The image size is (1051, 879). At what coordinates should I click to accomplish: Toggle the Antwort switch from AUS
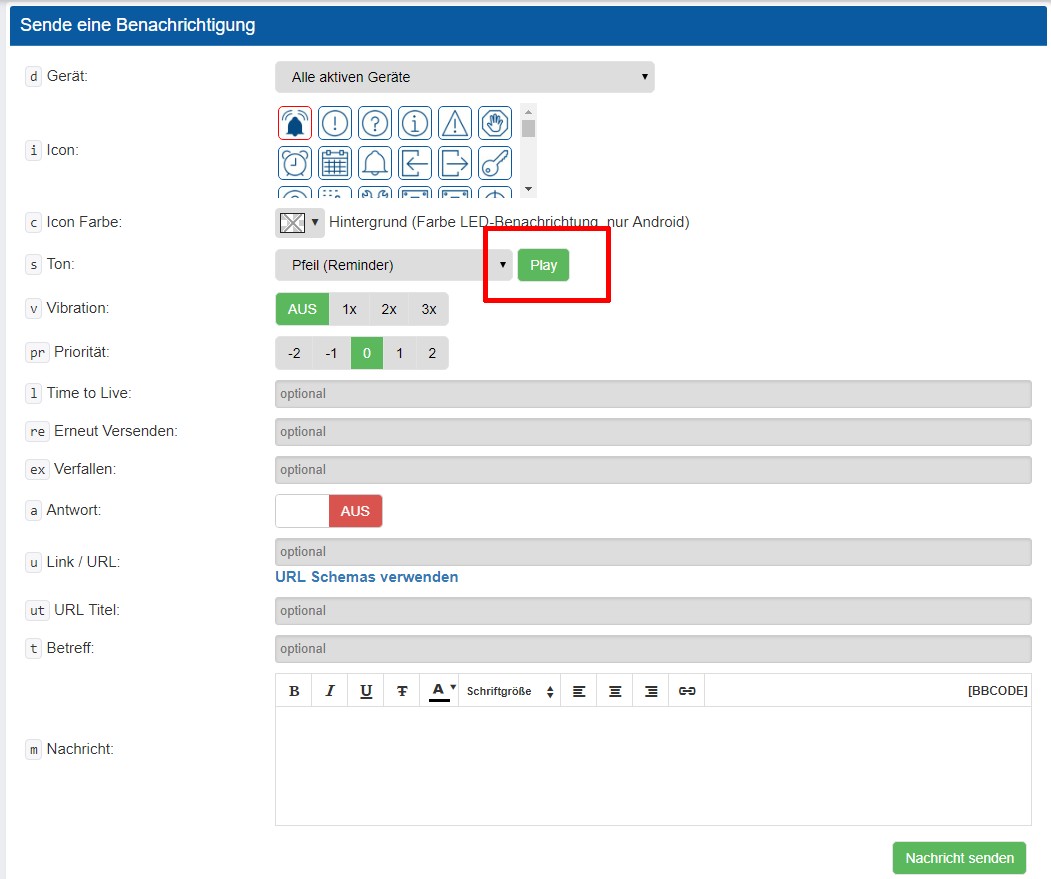pyautogui.click(x=328, y=511)
